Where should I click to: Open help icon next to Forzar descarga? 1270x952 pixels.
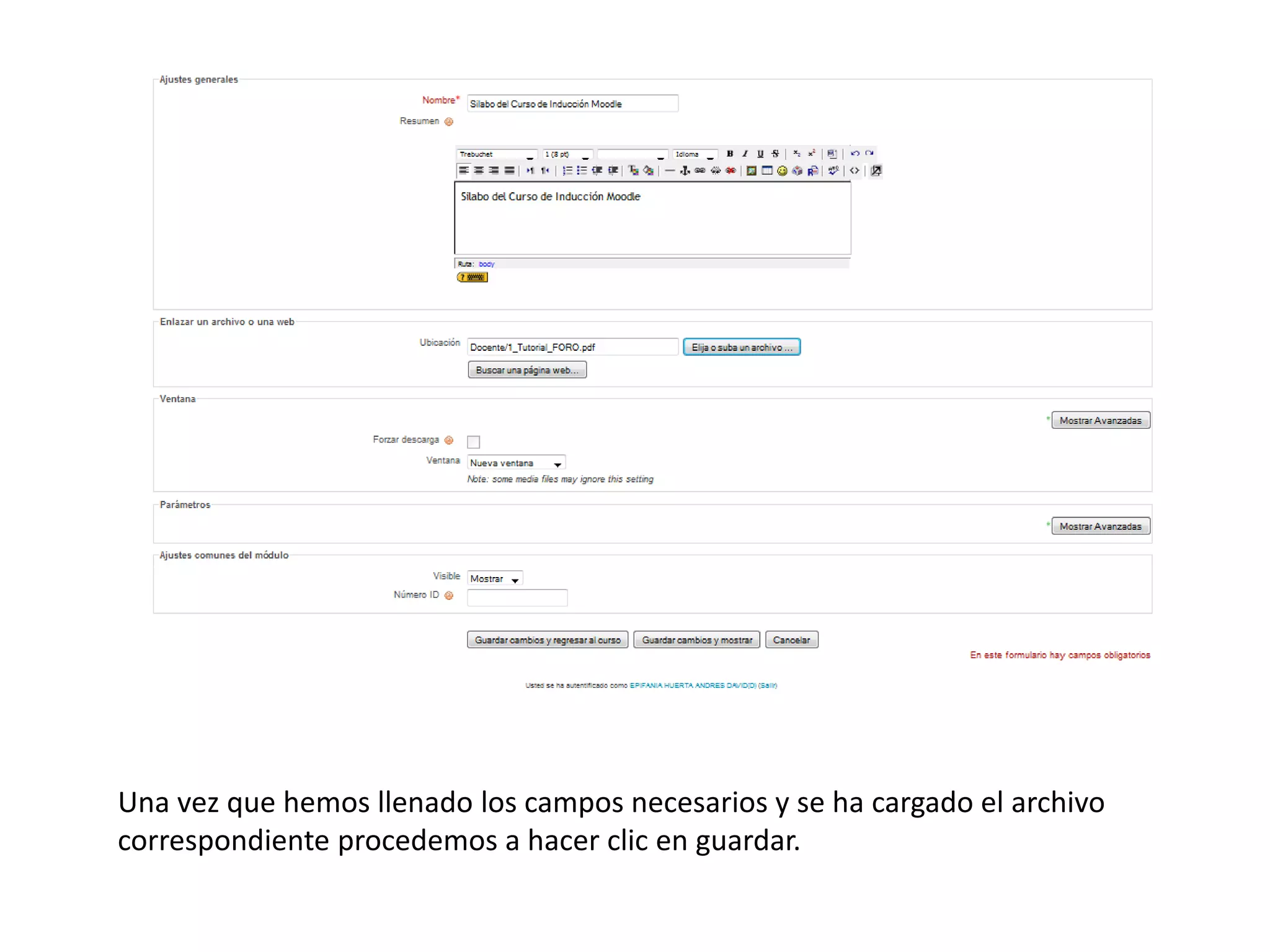pos(449,440)
